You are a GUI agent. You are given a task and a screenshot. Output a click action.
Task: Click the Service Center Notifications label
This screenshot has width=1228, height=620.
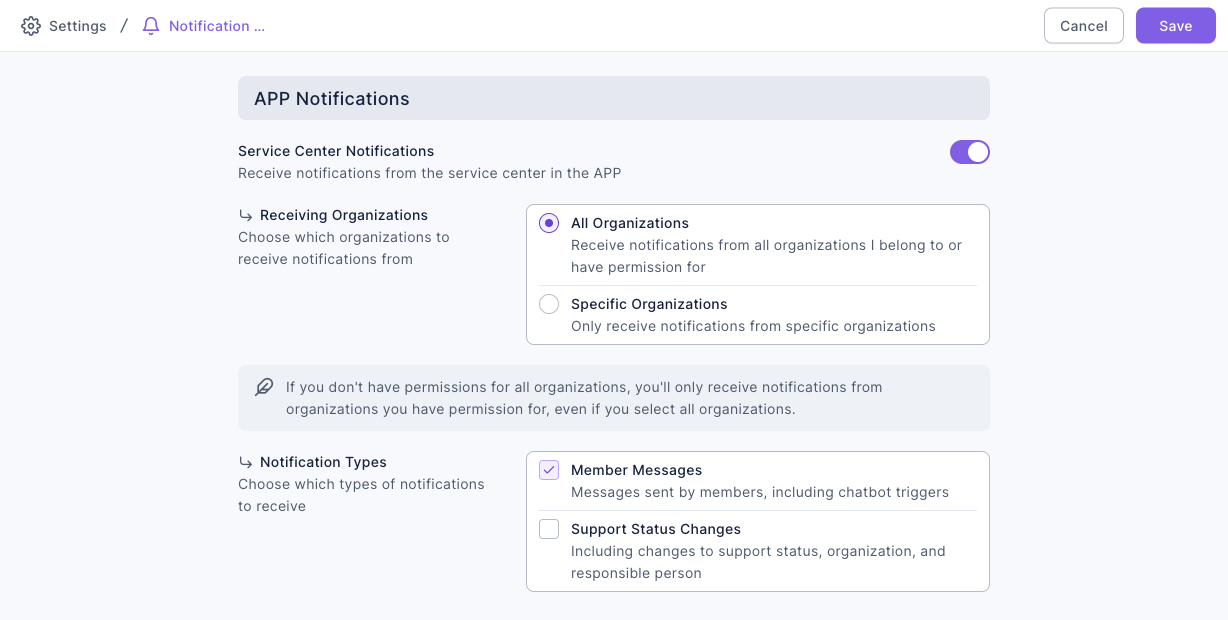click(x=336, y=151)
